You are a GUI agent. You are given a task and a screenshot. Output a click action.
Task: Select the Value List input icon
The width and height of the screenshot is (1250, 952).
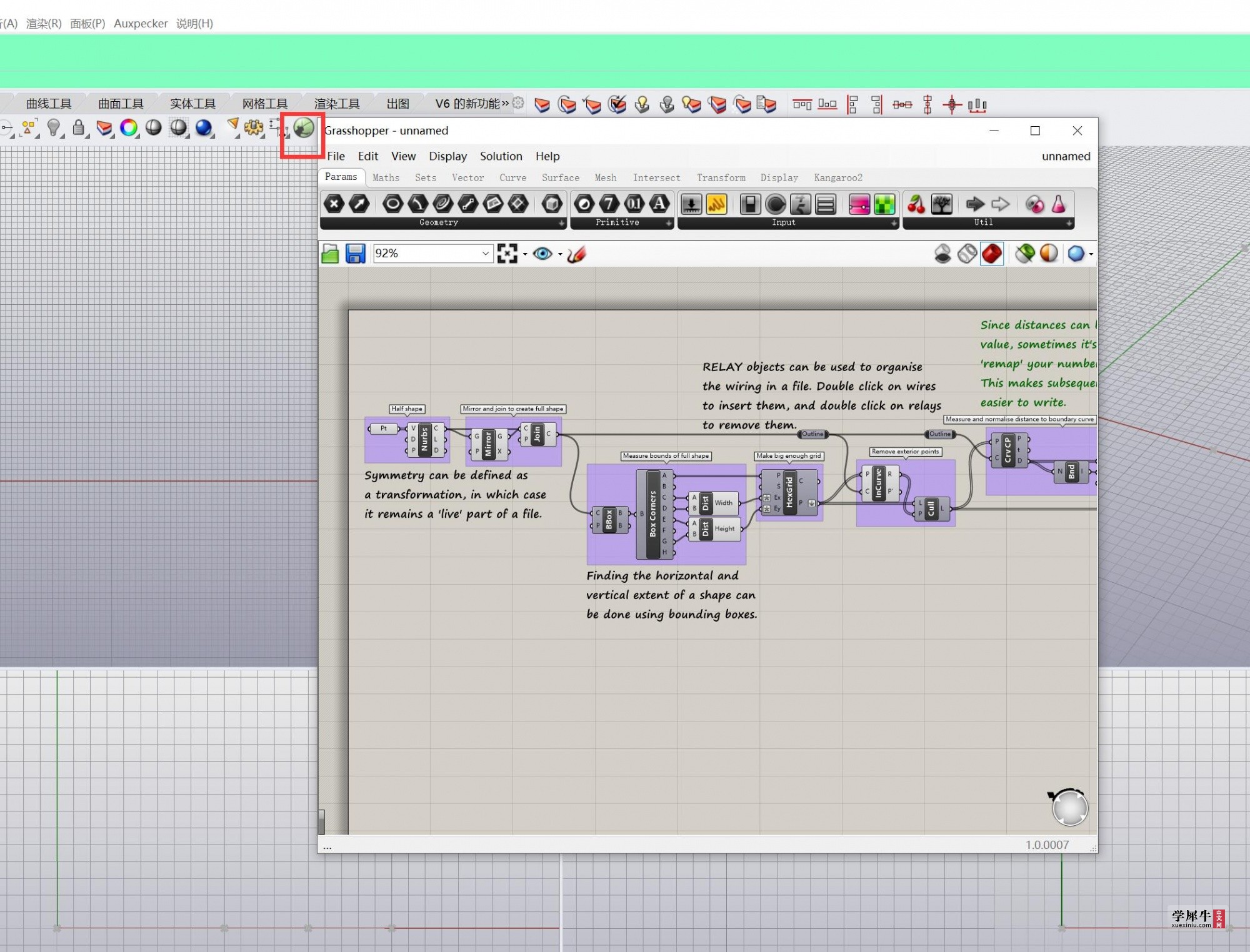pos(826,204)
